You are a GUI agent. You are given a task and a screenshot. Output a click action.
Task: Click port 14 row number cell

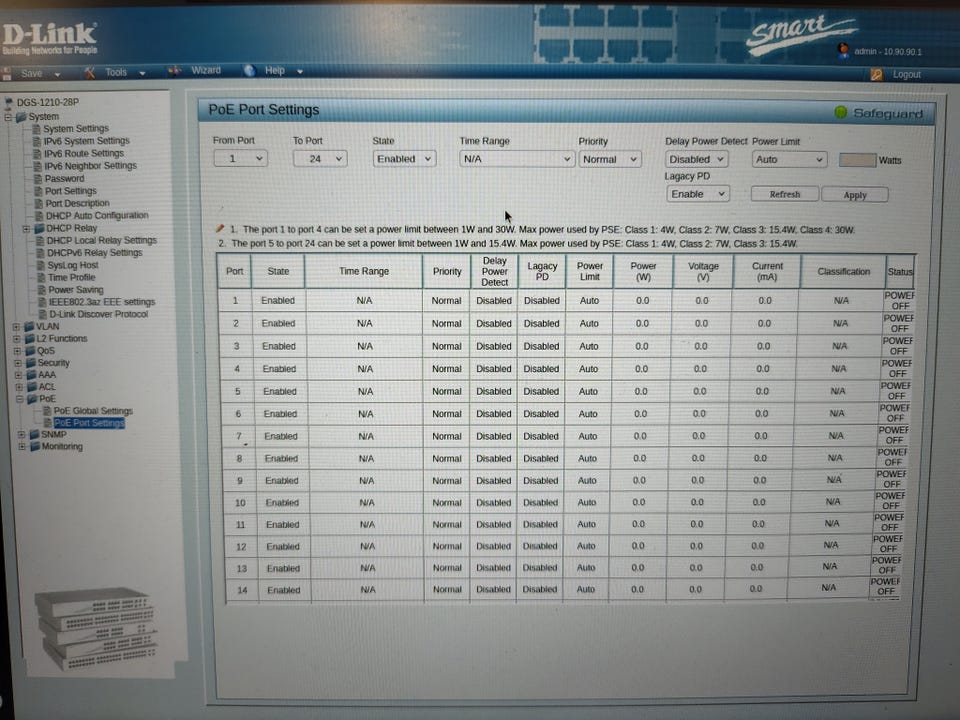coord(242,590)
